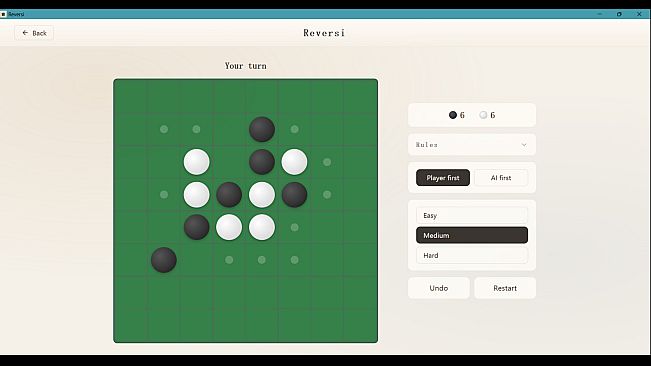This screenshot has height=366, width=651.
Task: Click the rightmost black disc on the board
Action: click(294, 195)
